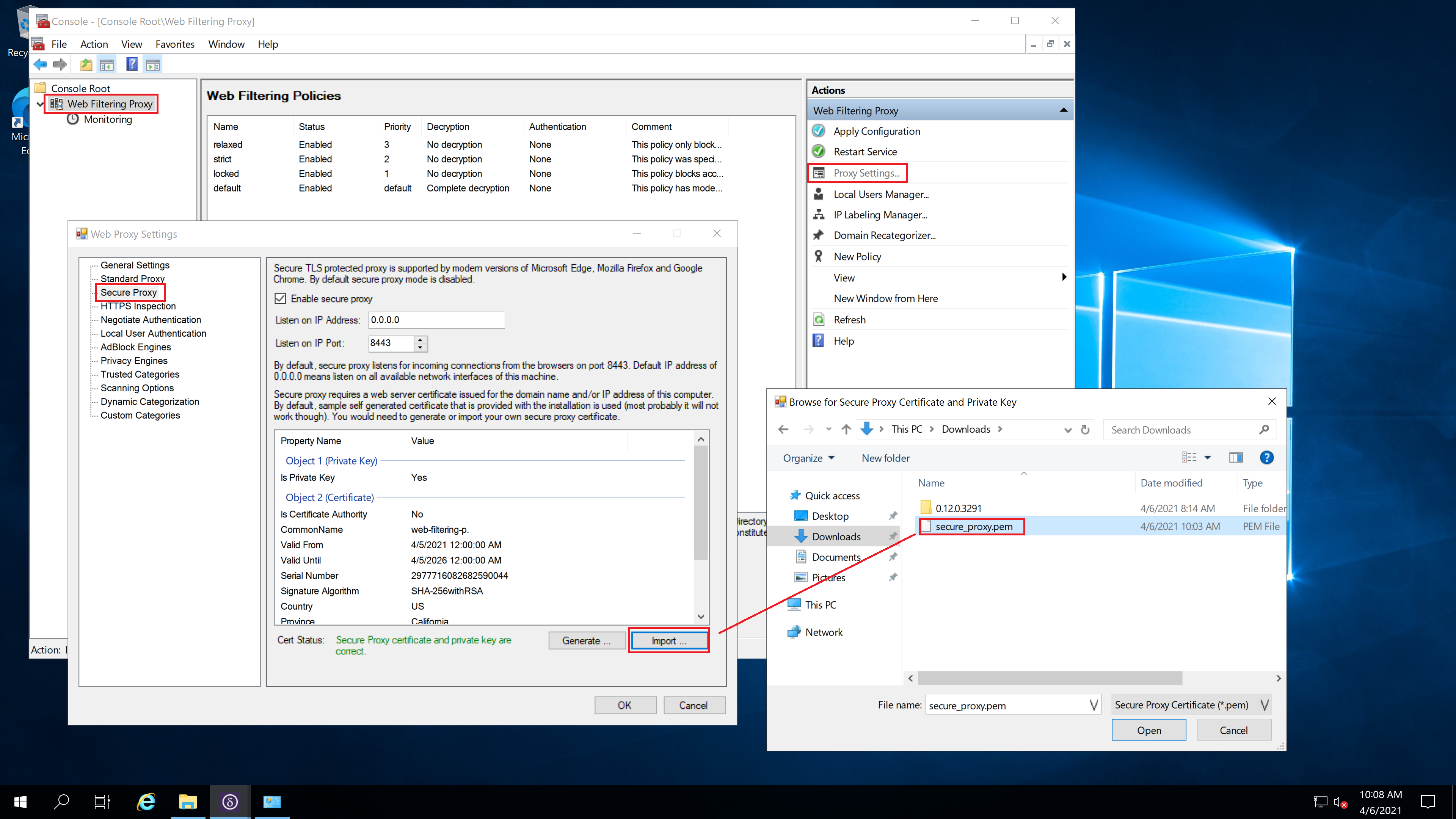This screenshot has width=1456, height=819.
Task: Click the Help question mark toolbar icon
Action: (x=132, y=64)
